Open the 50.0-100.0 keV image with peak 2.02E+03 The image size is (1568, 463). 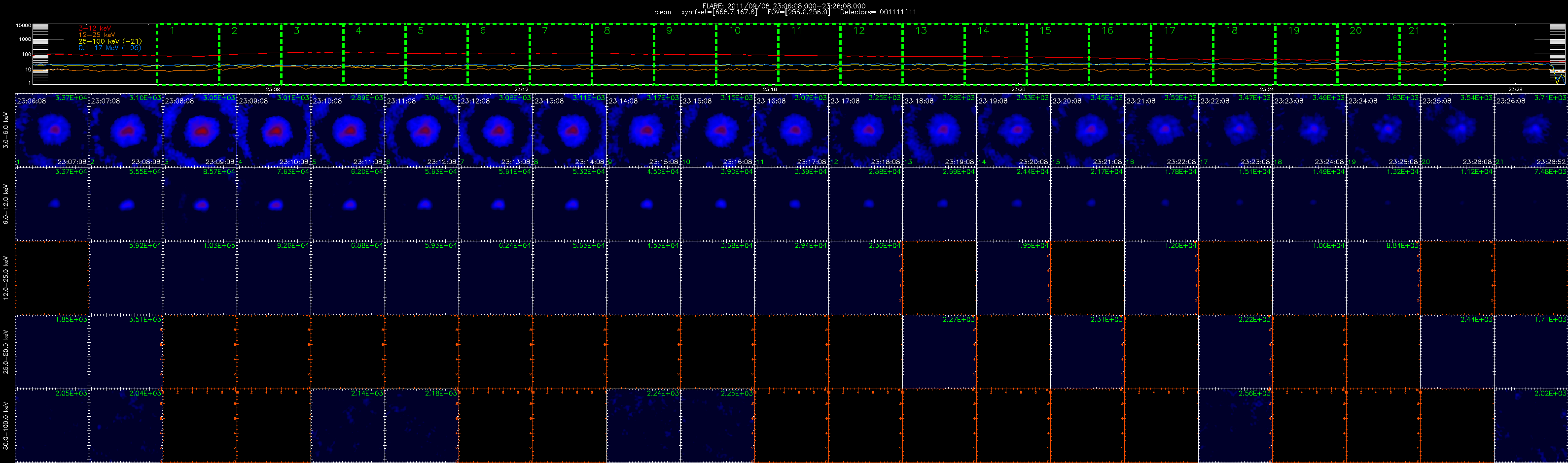[x=1531, y=425]
